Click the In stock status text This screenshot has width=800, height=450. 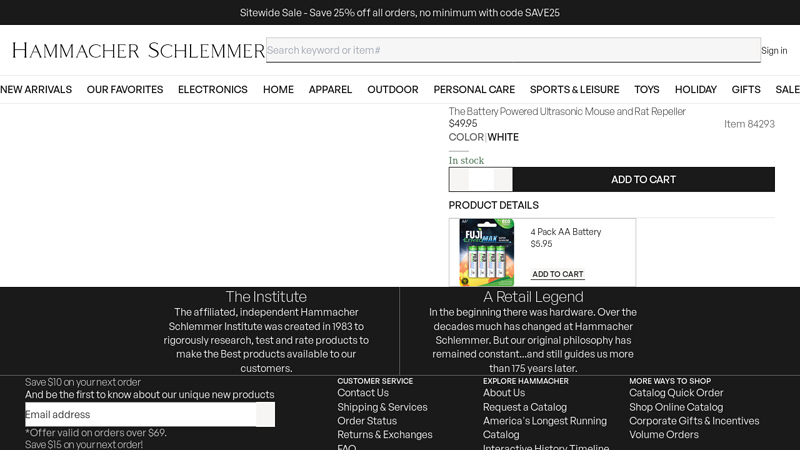466,160
